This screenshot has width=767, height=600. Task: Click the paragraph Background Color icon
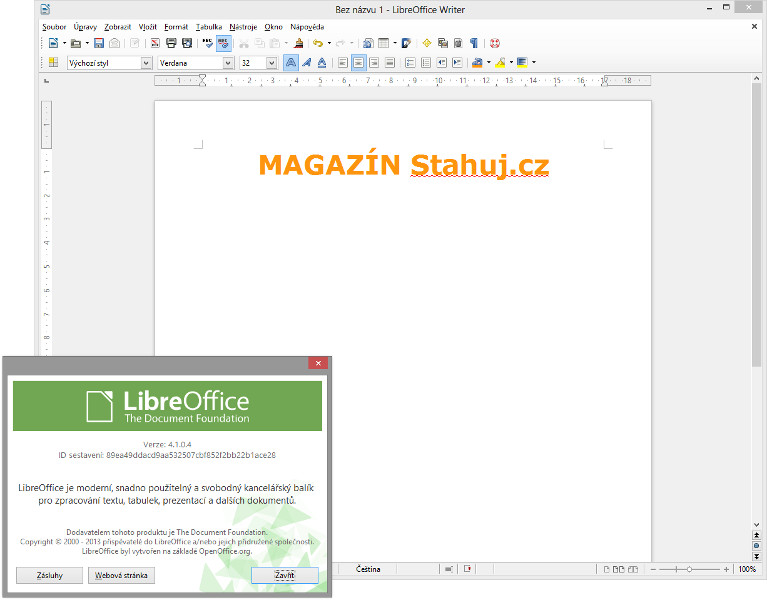click(x=522, y=63)
